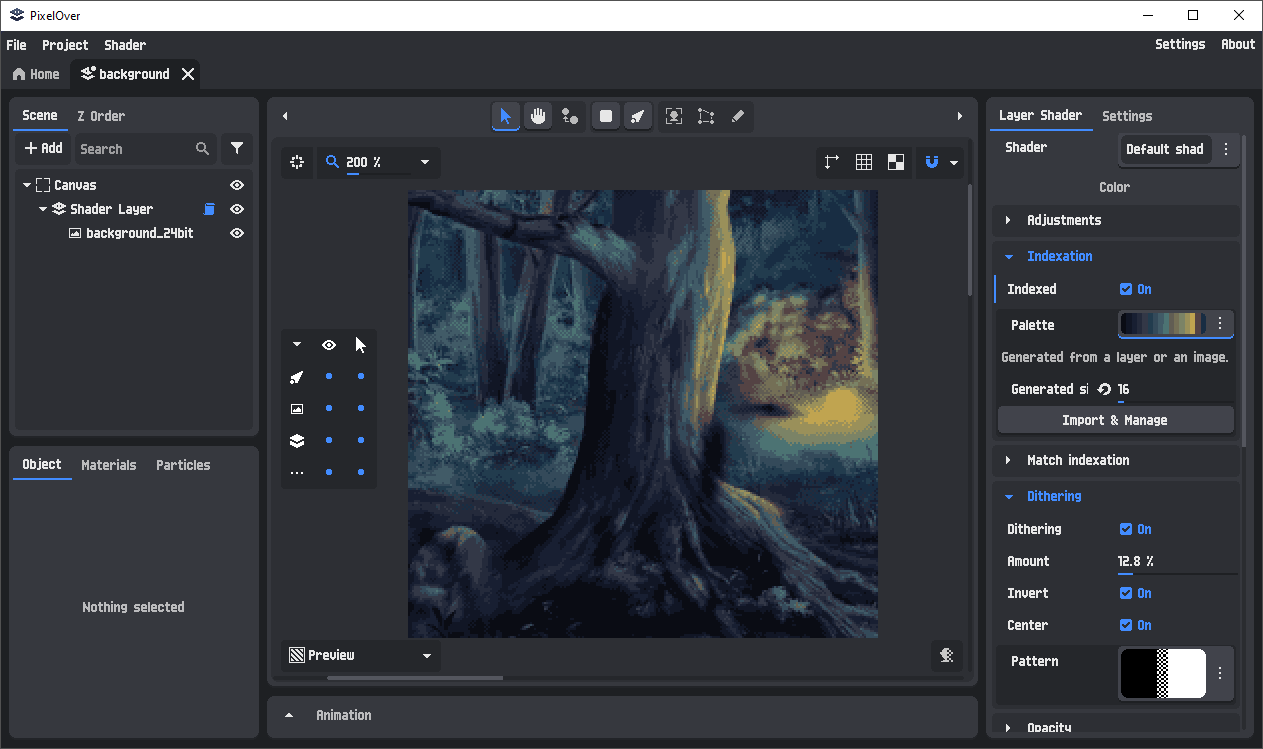Select the transform bounding box tool
This screenshot has height=749, width=1263.
pyautogui.click(x=706, y=116)
